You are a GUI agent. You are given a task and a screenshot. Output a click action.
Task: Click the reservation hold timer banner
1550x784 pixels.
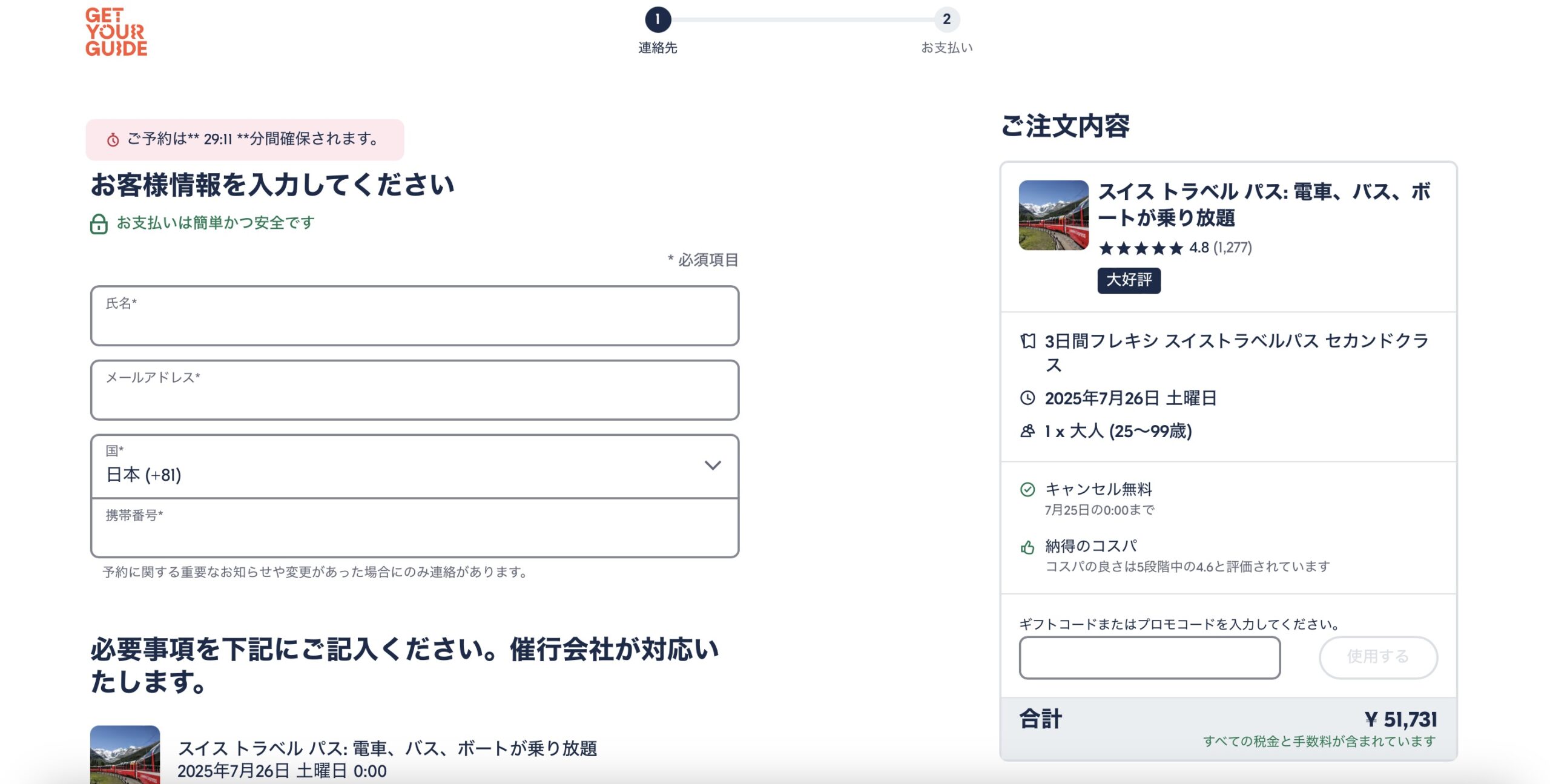245,139
